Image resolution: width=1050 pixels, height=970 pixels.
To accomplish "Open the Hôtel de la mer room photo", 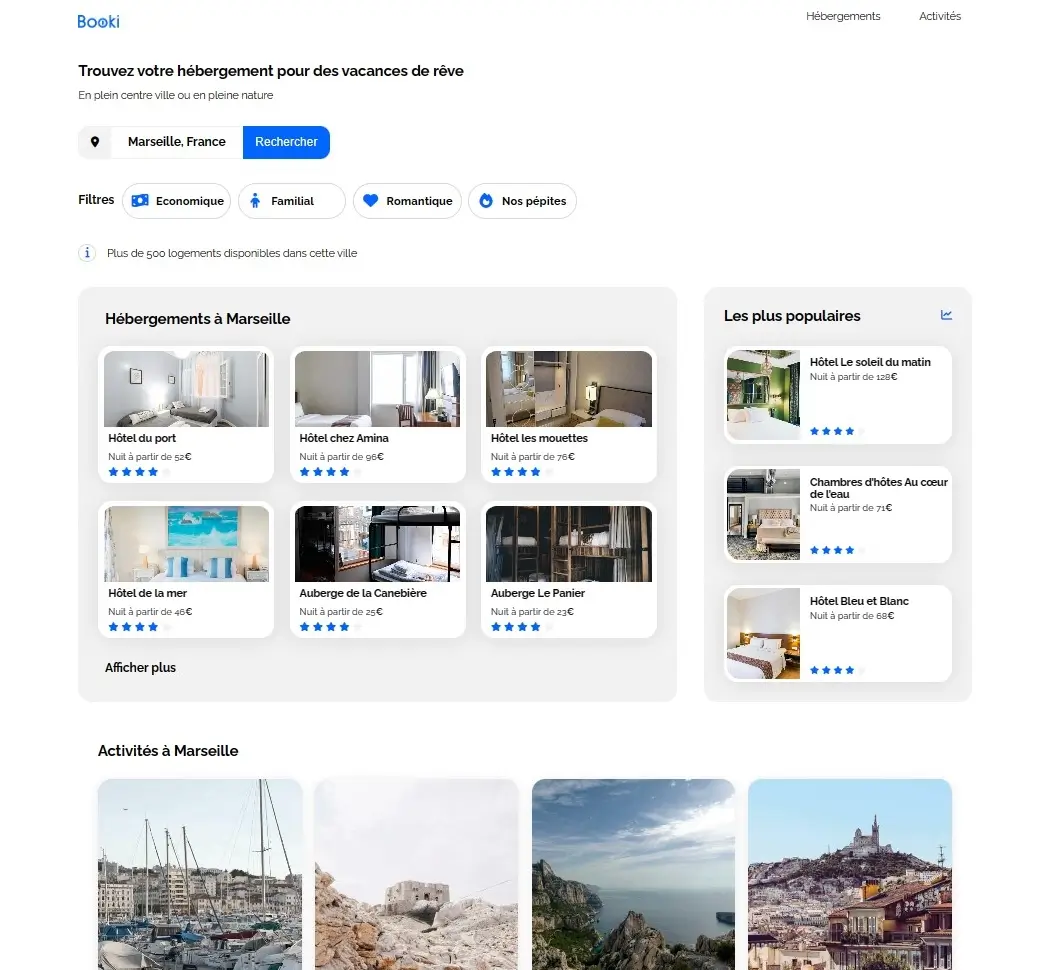I will [x=186, y=544].
